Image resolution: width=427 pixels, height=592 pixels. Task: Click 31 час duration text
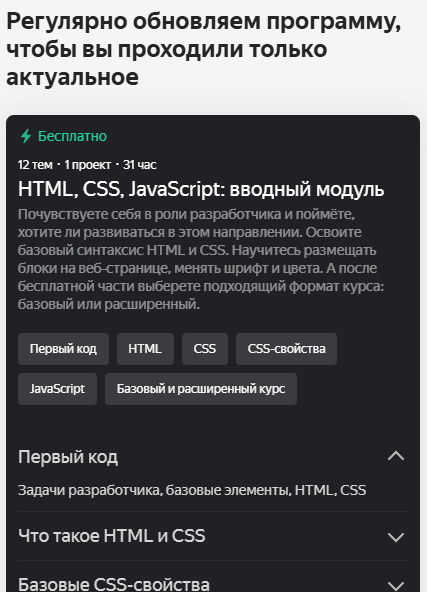point(140,165)
